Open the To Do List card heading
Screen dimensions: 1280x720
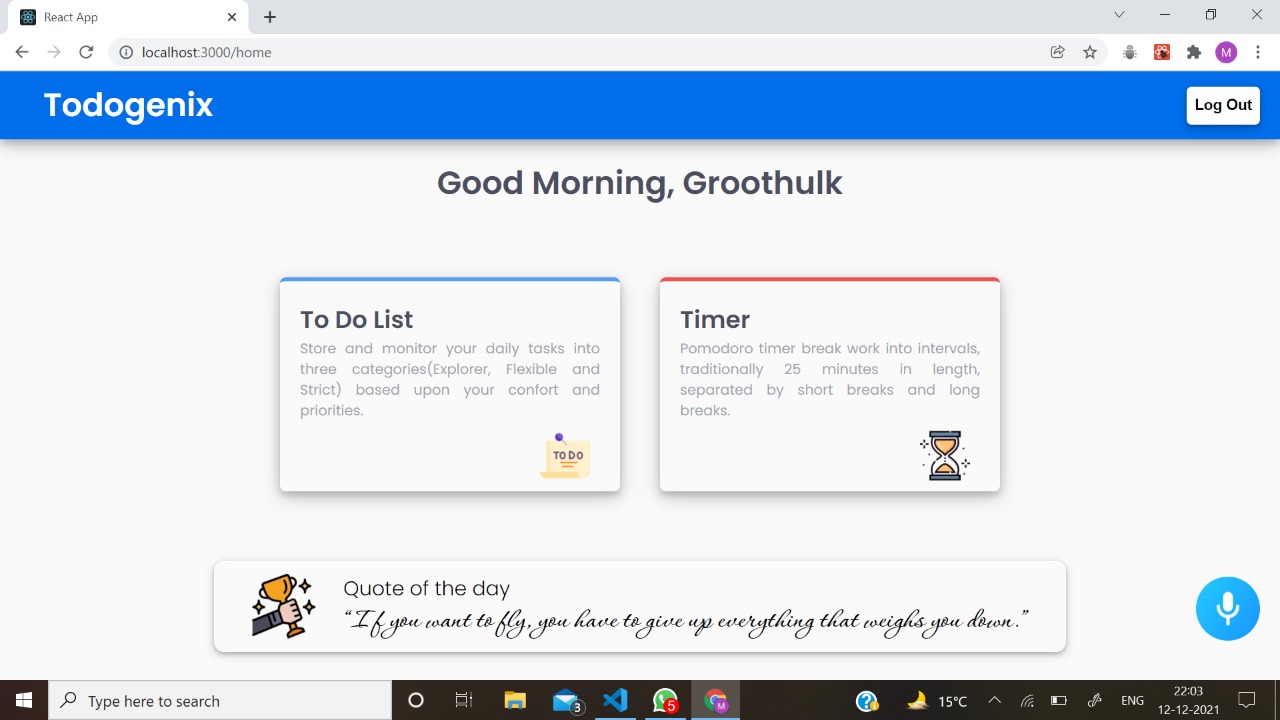point(356,319)
